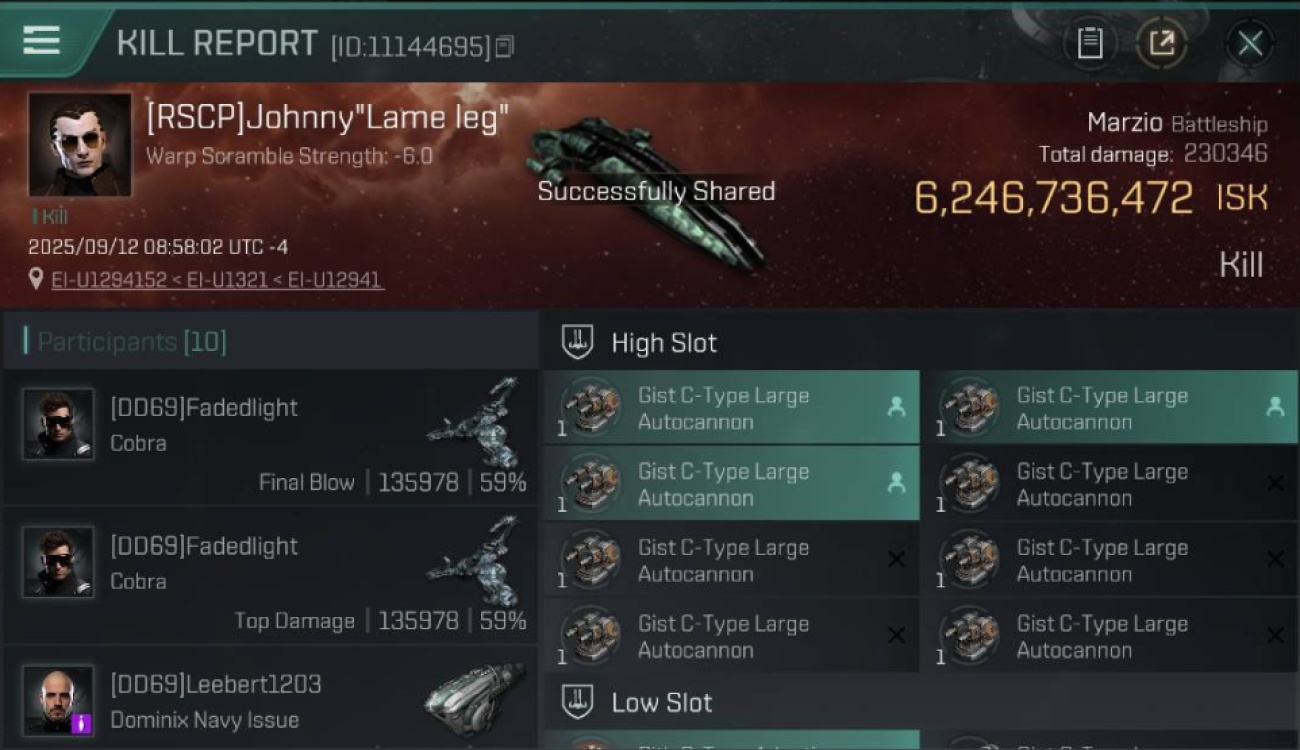Copy the kill report ID
The height and width of the screenshot is (750, 1300).
tap(505, 46)
